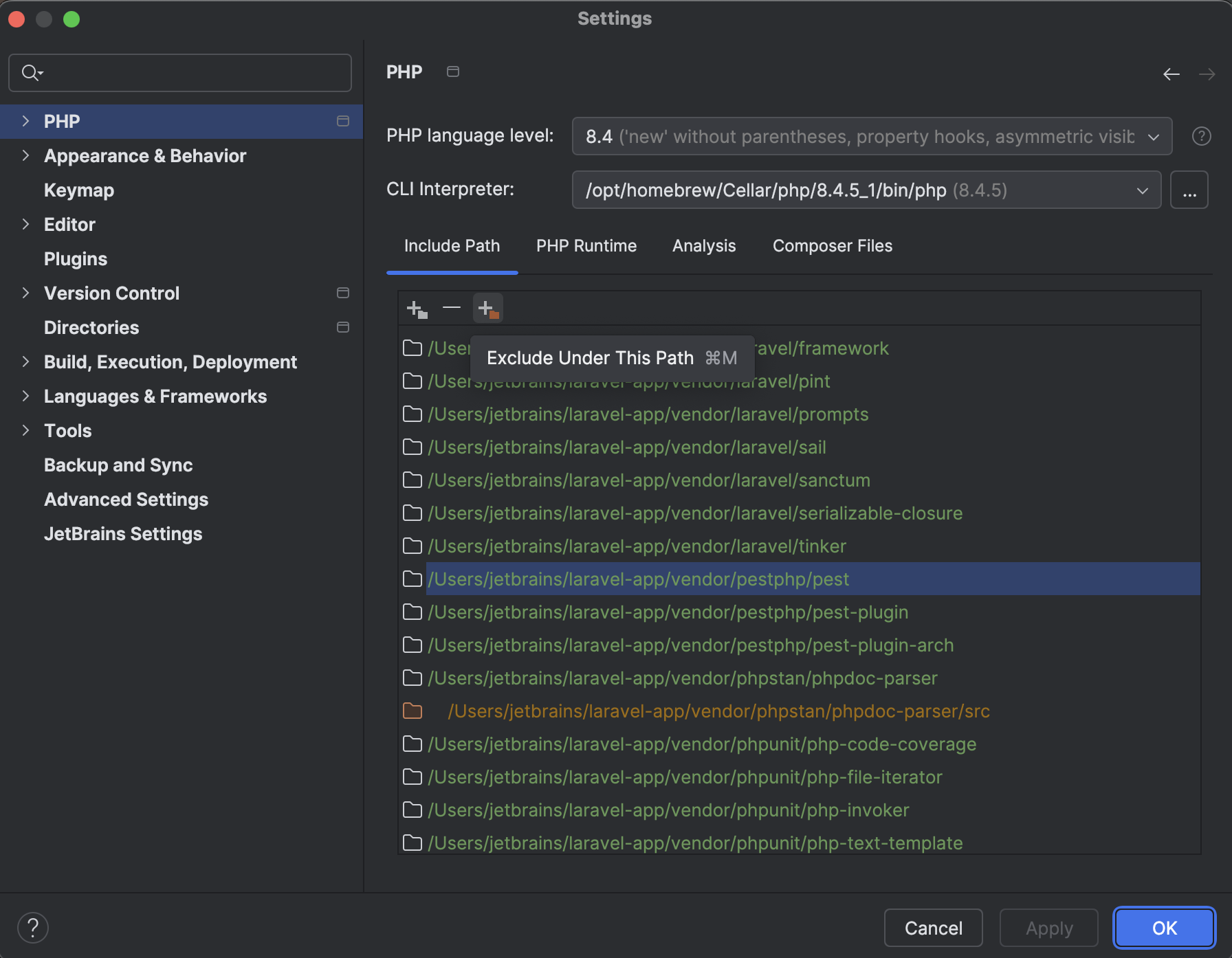The height and width of the screenshot is (958, 1232).
Task: Expand the Languages & Frameworks section
Action: [x=26, y=396]
